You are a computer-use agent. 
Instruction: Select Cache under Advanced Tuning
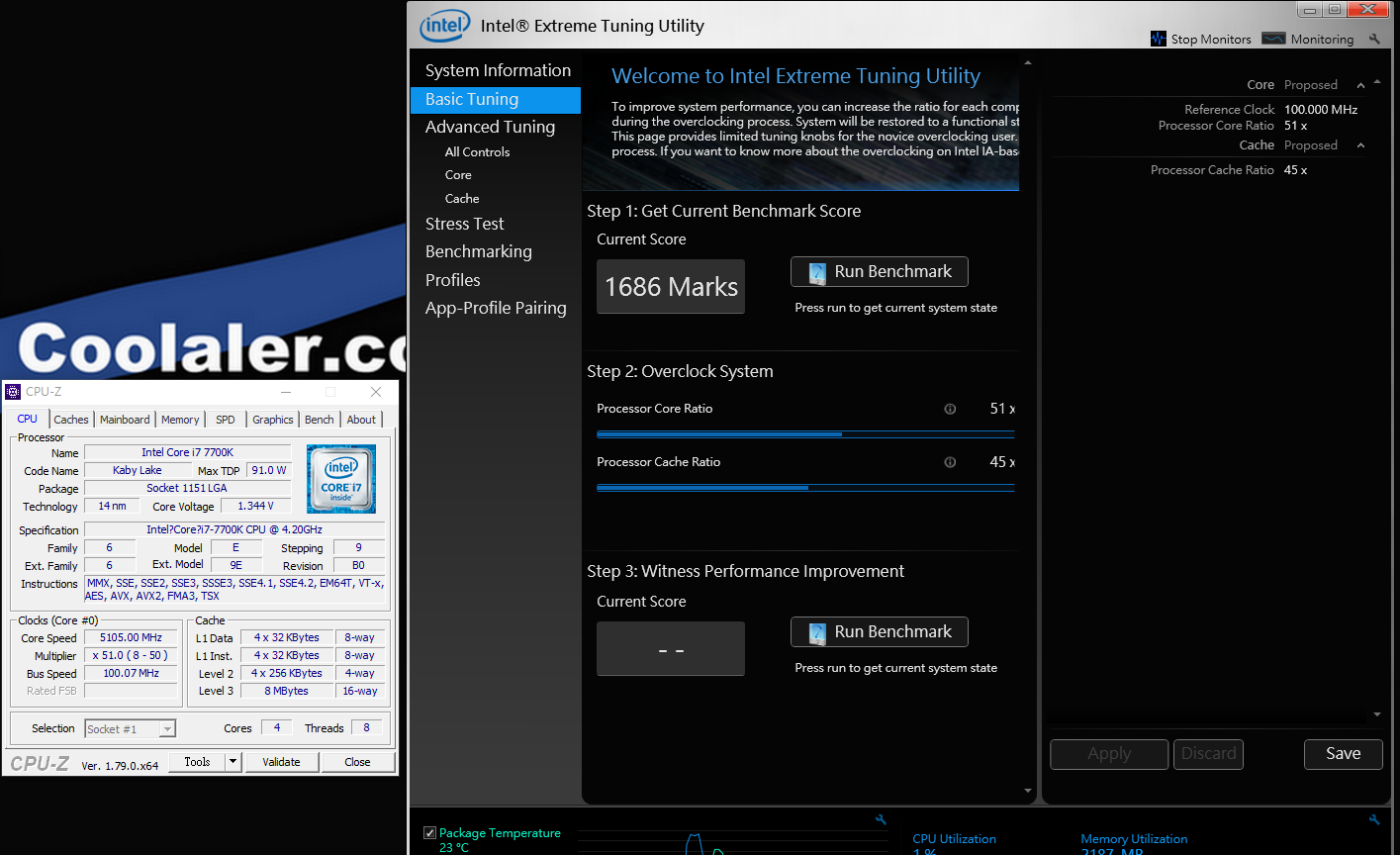pyautogui.click(x=462, y=199)
